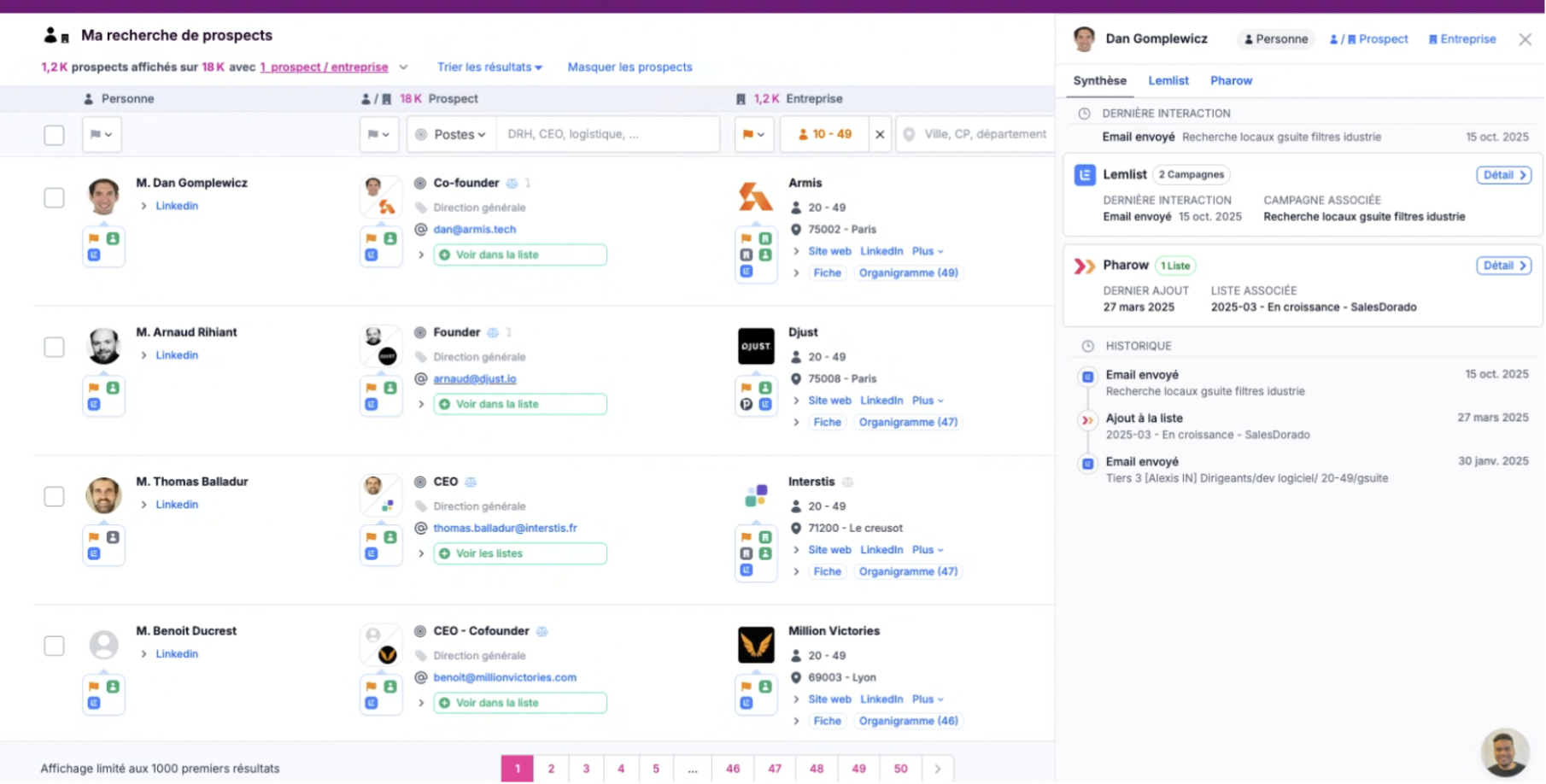
Task: Click chat support avatar bubble
Action: coord(1505,752)
